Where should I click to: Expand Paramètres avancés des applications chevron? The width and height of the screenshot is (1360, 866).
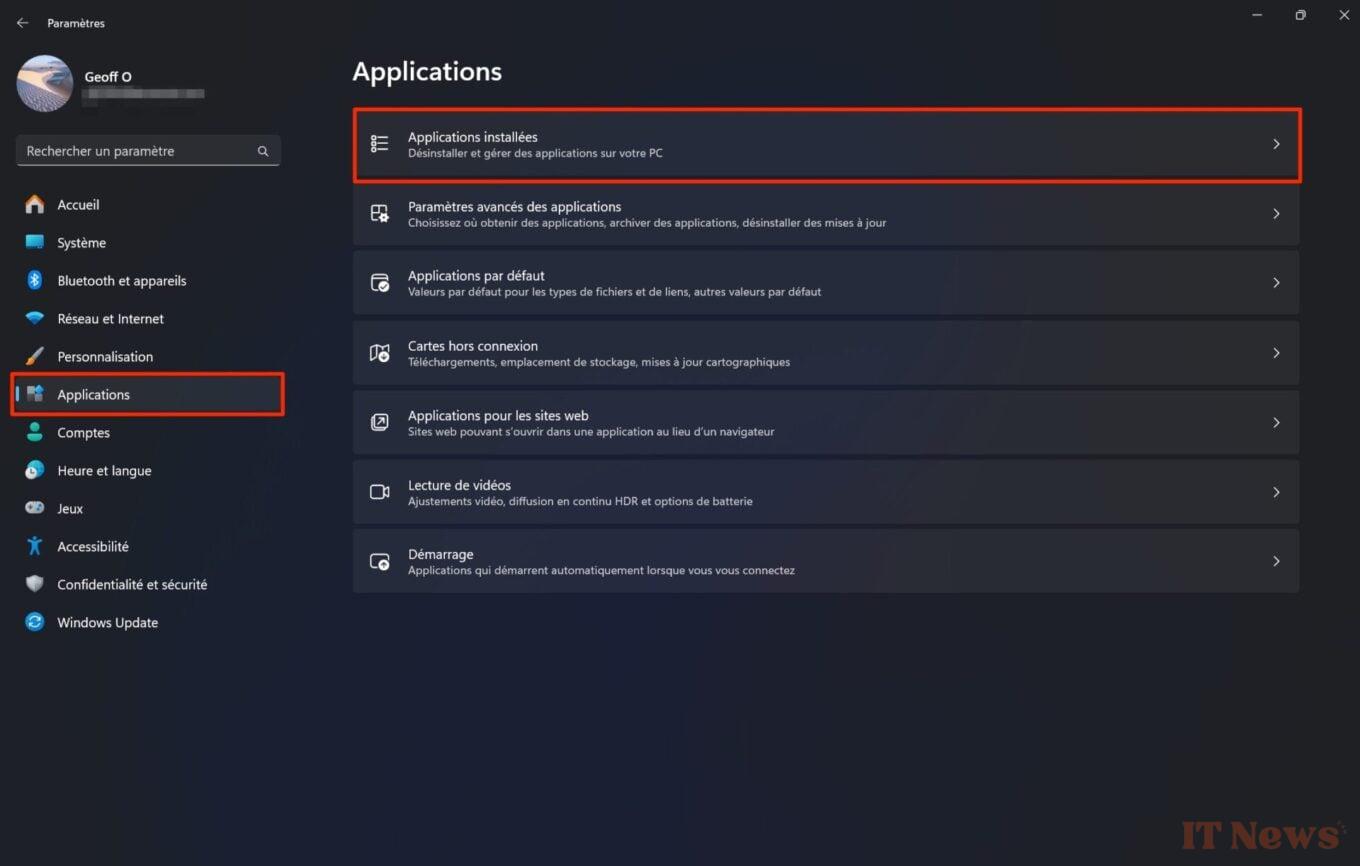(x=1276, y=213)
